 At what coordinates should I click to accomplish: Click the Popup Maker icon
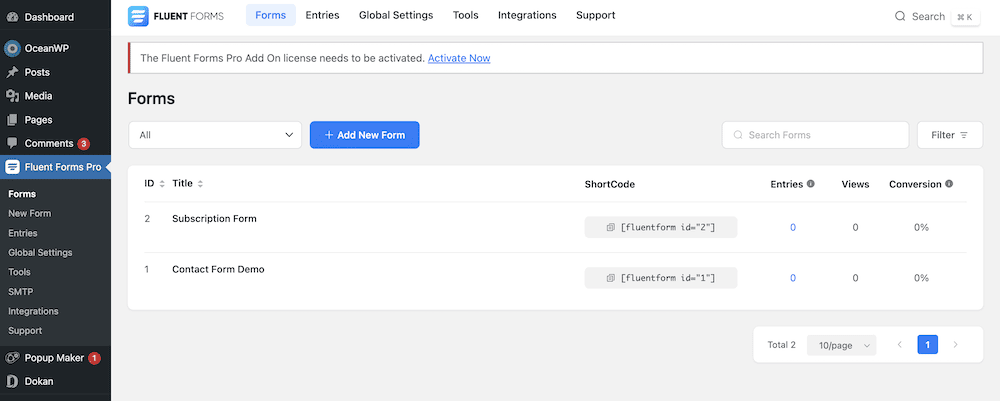[x=12, y=358]
